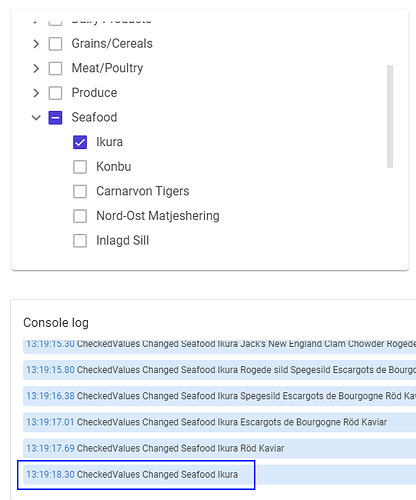Expand the Produce category chevron
416x500 pixels.
point(36,93)
